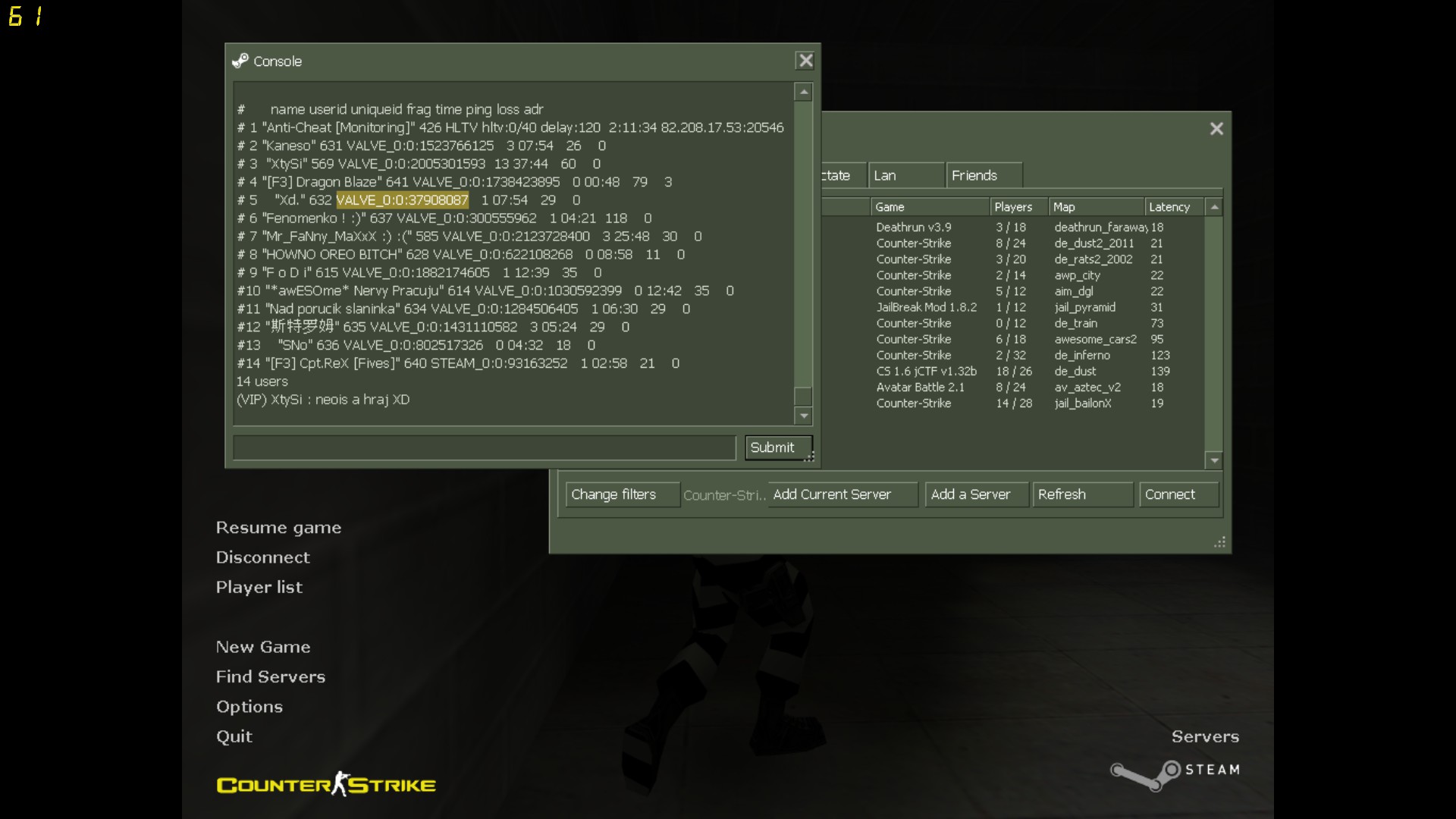Switch to the Friends tab
Screen dimensions: 1456x819
[x=984, y=175]
